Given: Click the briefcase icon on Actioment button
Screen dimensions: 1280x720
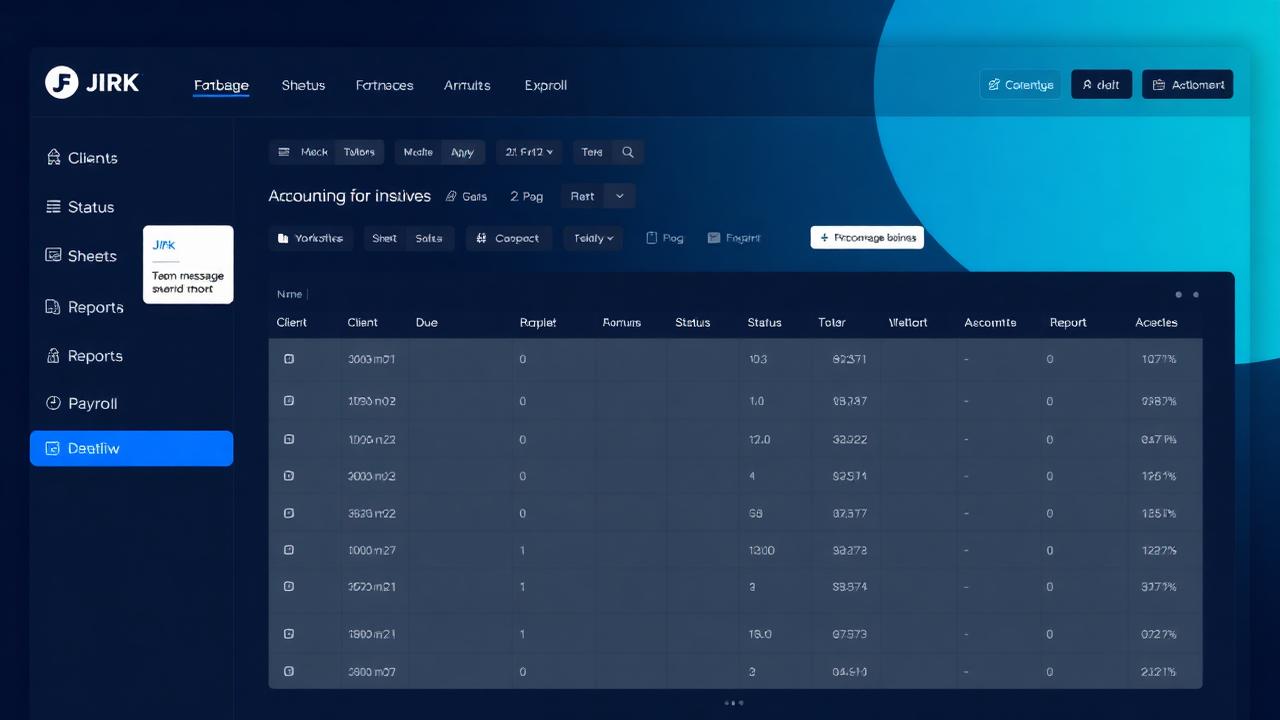Looking at the screenshot, I should 1159,85.
